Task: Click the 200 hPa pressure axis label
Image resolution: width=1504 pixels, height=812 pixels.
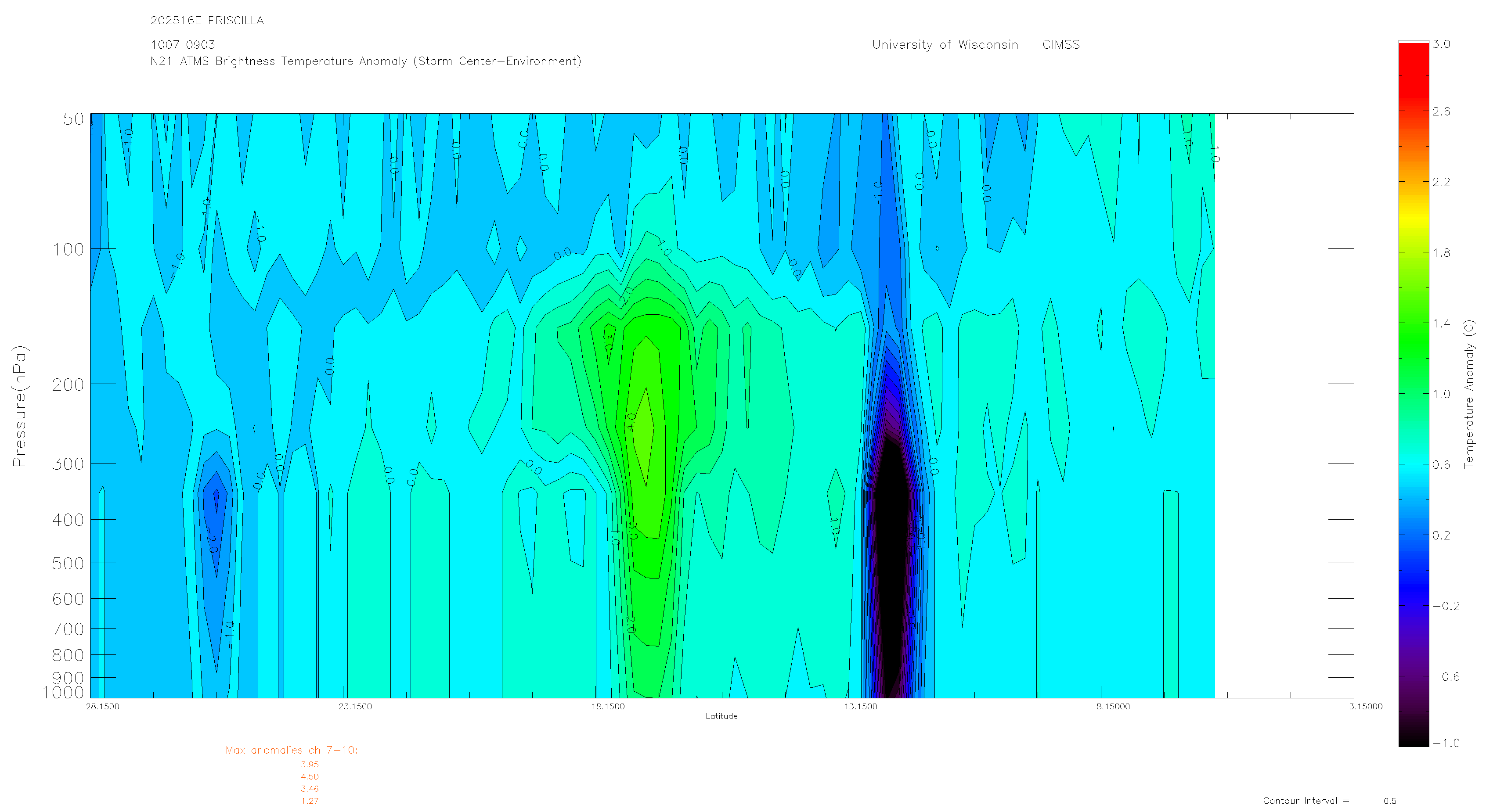Action: coord(69,384)
